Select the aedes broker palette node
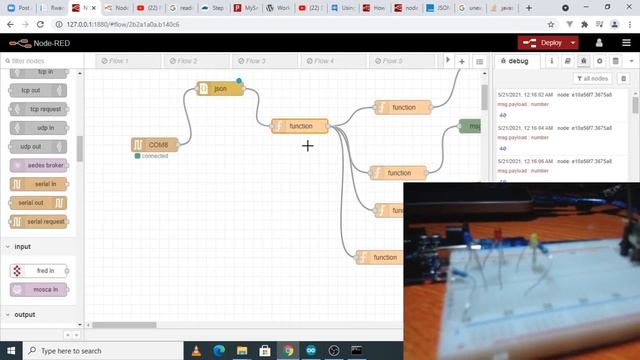Image resolution: width=640 pixels, height=360 pixels. pyautogui.click(x=38, y=165)
